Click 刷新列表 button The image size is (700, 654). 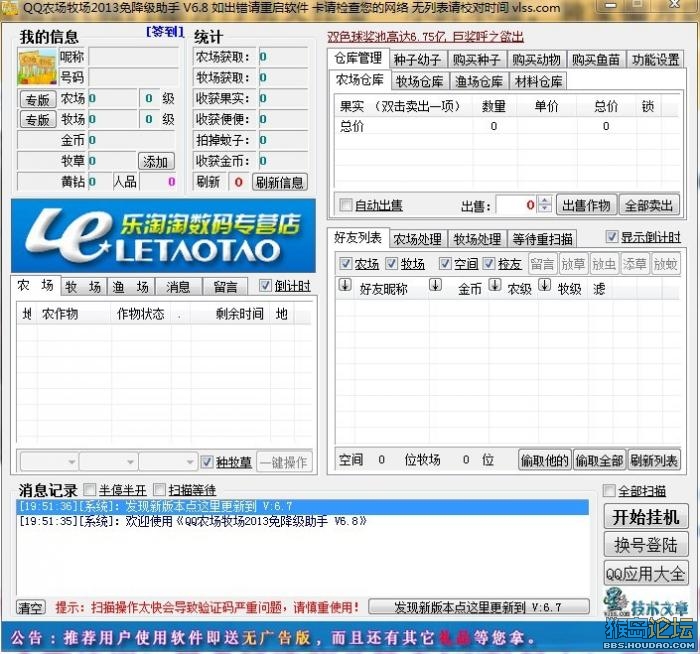(654, 460)
